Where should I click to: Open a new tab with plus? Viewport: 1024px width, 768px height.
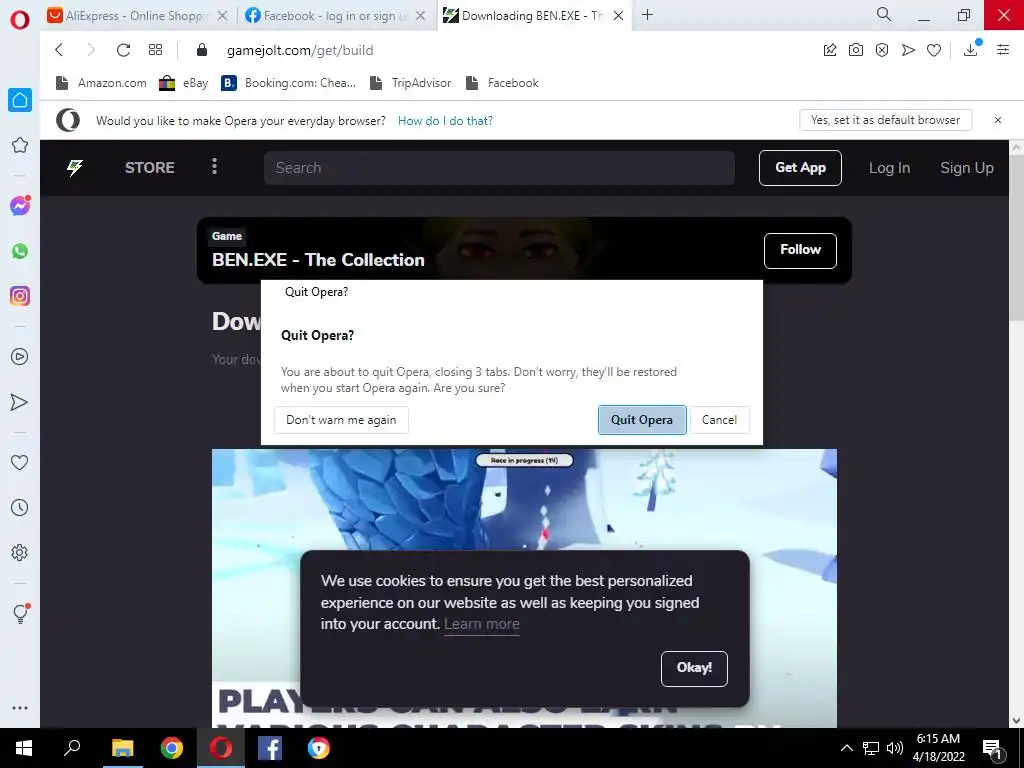coord(647,15)
